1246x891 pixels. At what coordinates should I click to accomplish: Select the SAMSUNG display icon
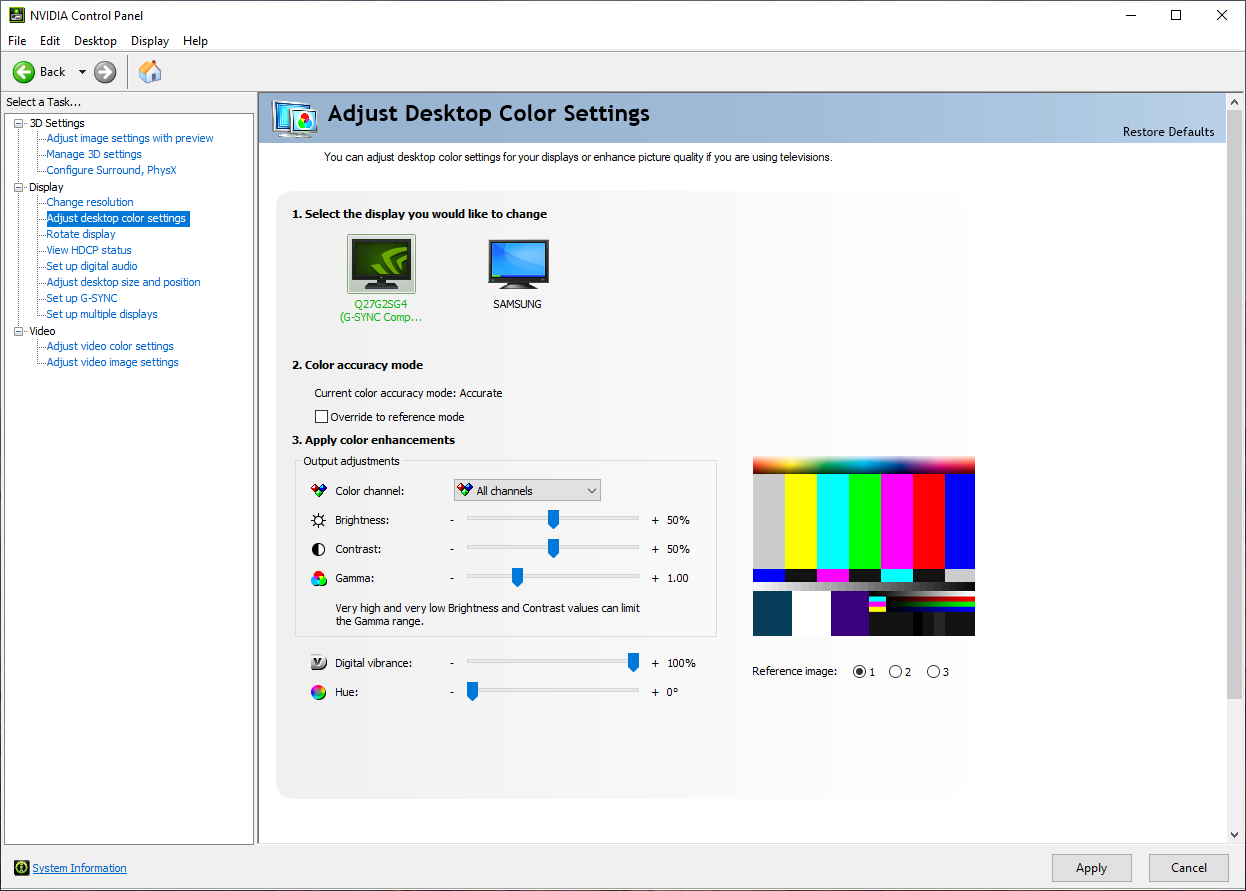(x=518, y=264)
